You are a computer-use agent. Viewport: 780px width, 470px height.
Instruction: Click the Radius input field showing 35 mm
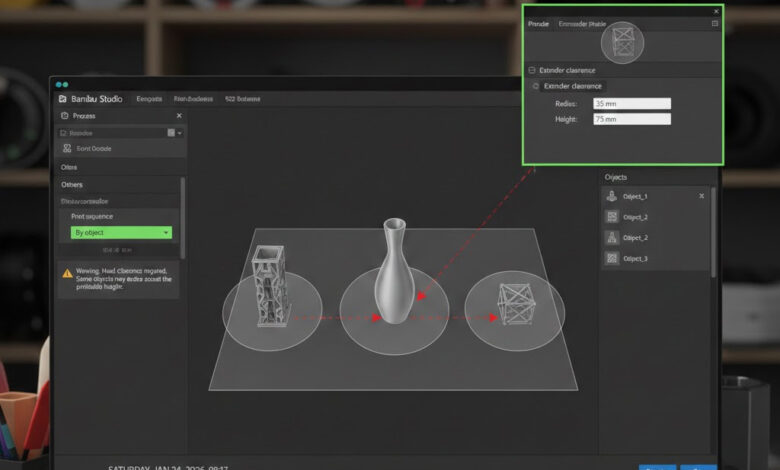point(631,104)
